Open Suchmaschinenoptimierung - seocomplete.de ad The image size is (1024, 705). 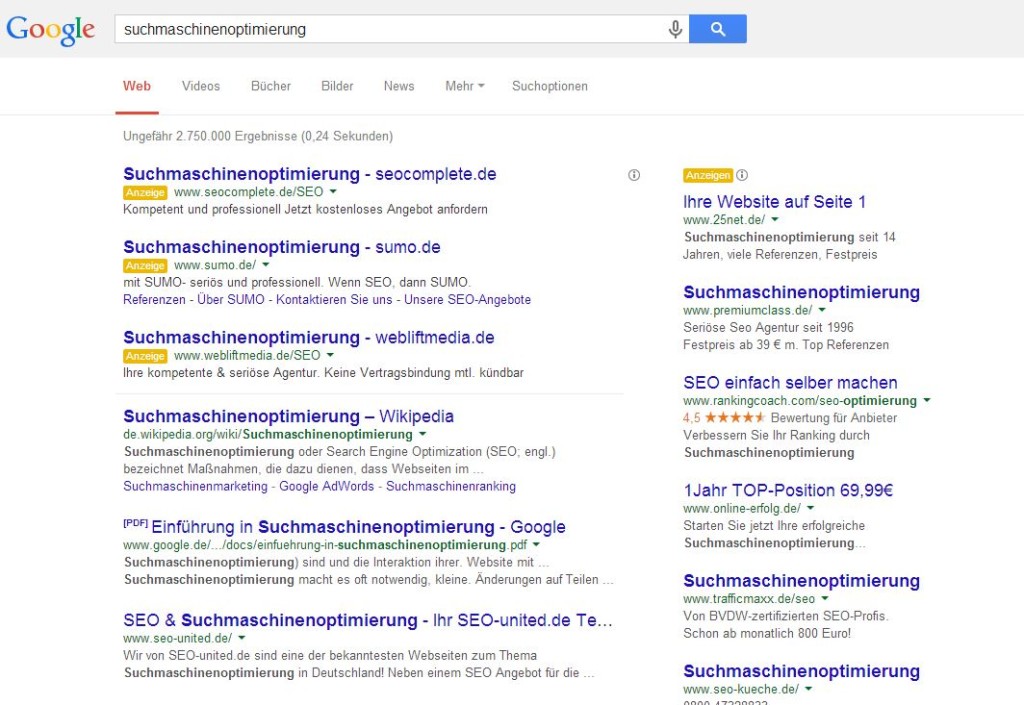(310, 174)
